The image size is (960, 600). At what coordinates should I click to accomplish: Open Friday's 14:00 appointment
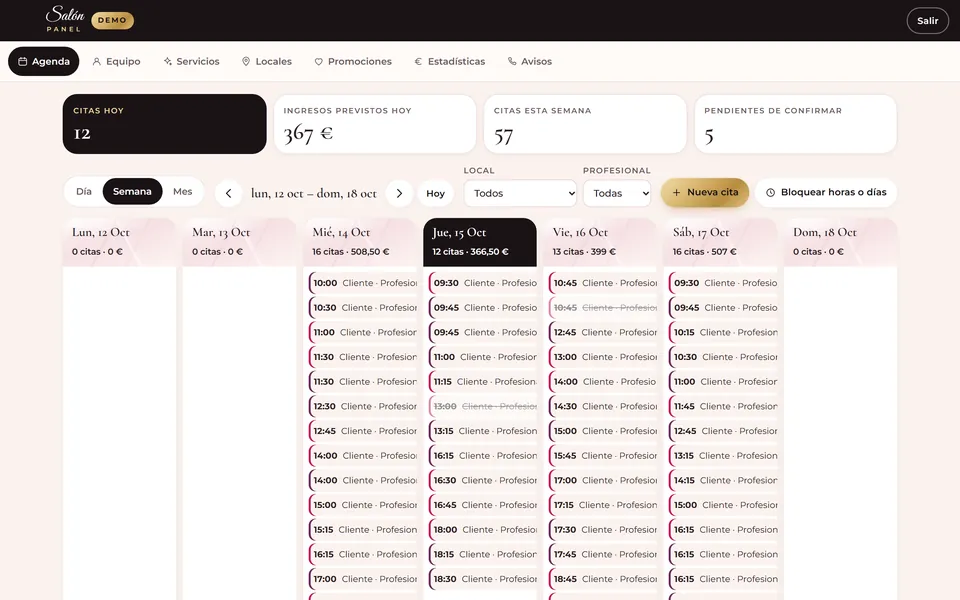(602, 382)
